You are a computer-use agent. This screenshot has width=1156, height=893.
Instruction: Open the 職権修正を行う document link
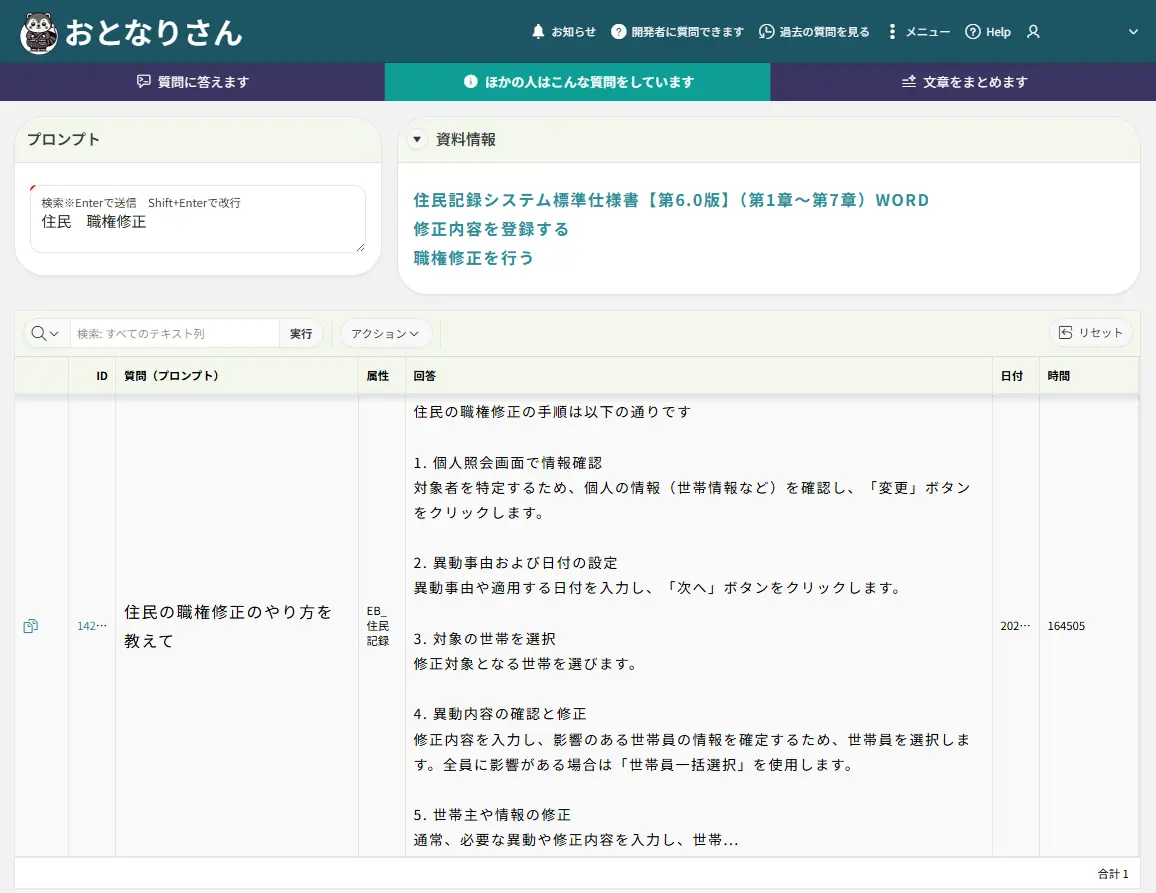pyautogui.click(x=473, y=258)
